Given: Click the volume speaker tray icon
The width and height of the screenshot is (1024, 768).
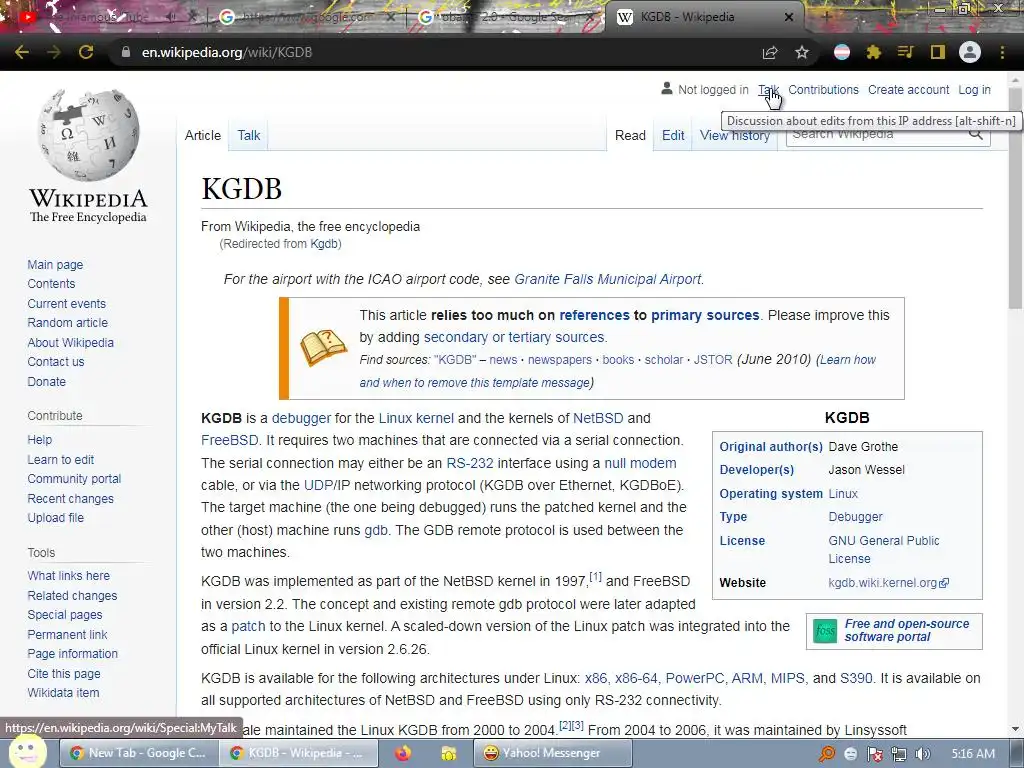Looking at the screenshot, I should (x=922, y=754).
